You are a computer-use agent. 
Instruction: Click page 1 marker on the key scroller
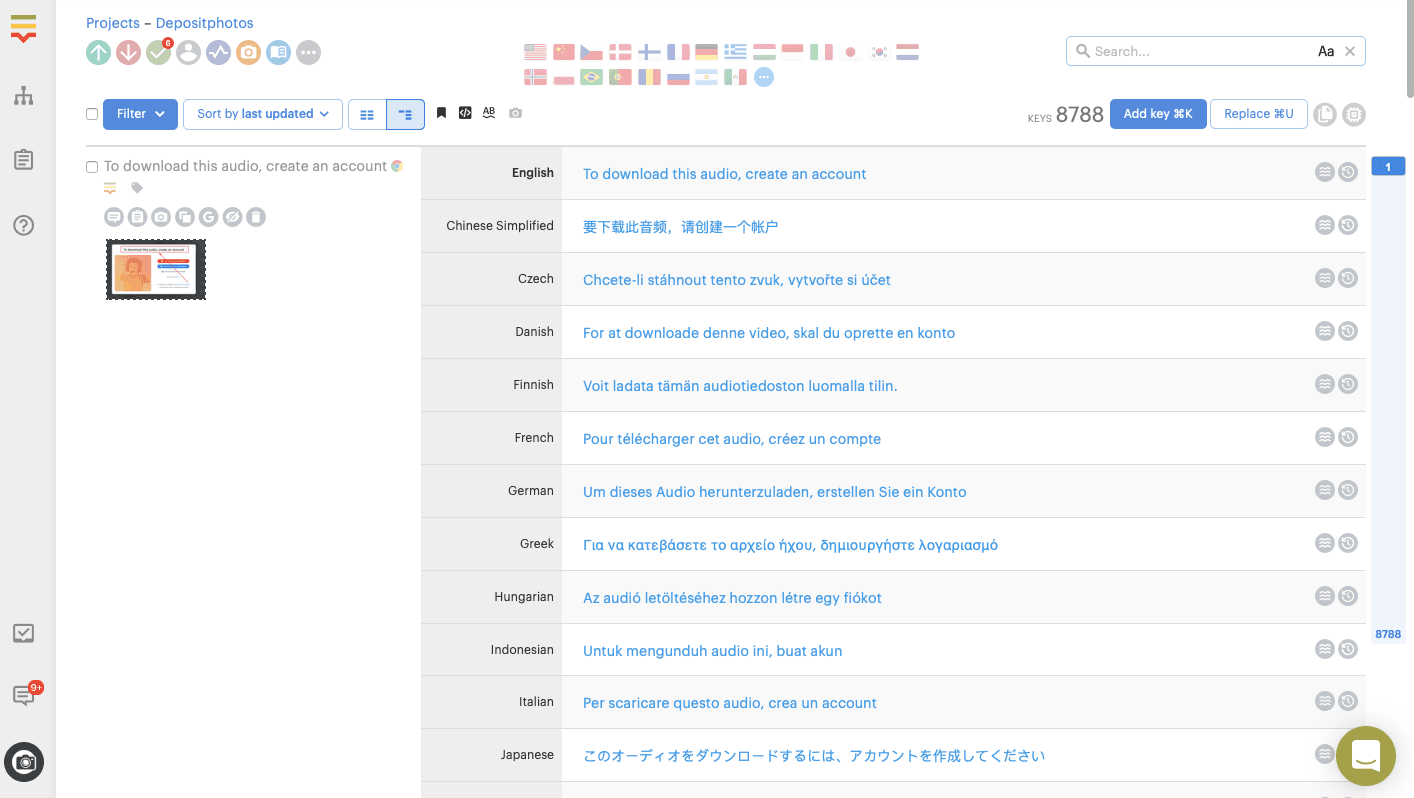1388,167
